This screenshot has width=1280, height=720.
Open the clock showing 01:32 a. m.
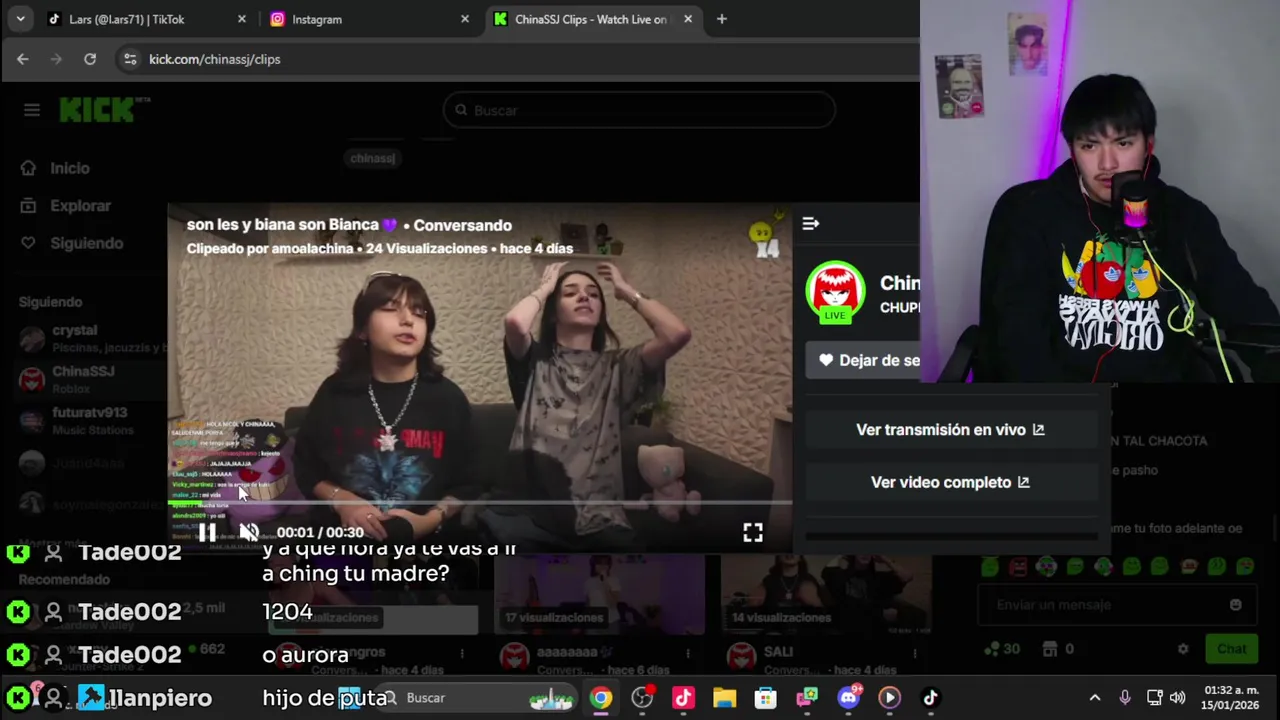pos(1232,698)
